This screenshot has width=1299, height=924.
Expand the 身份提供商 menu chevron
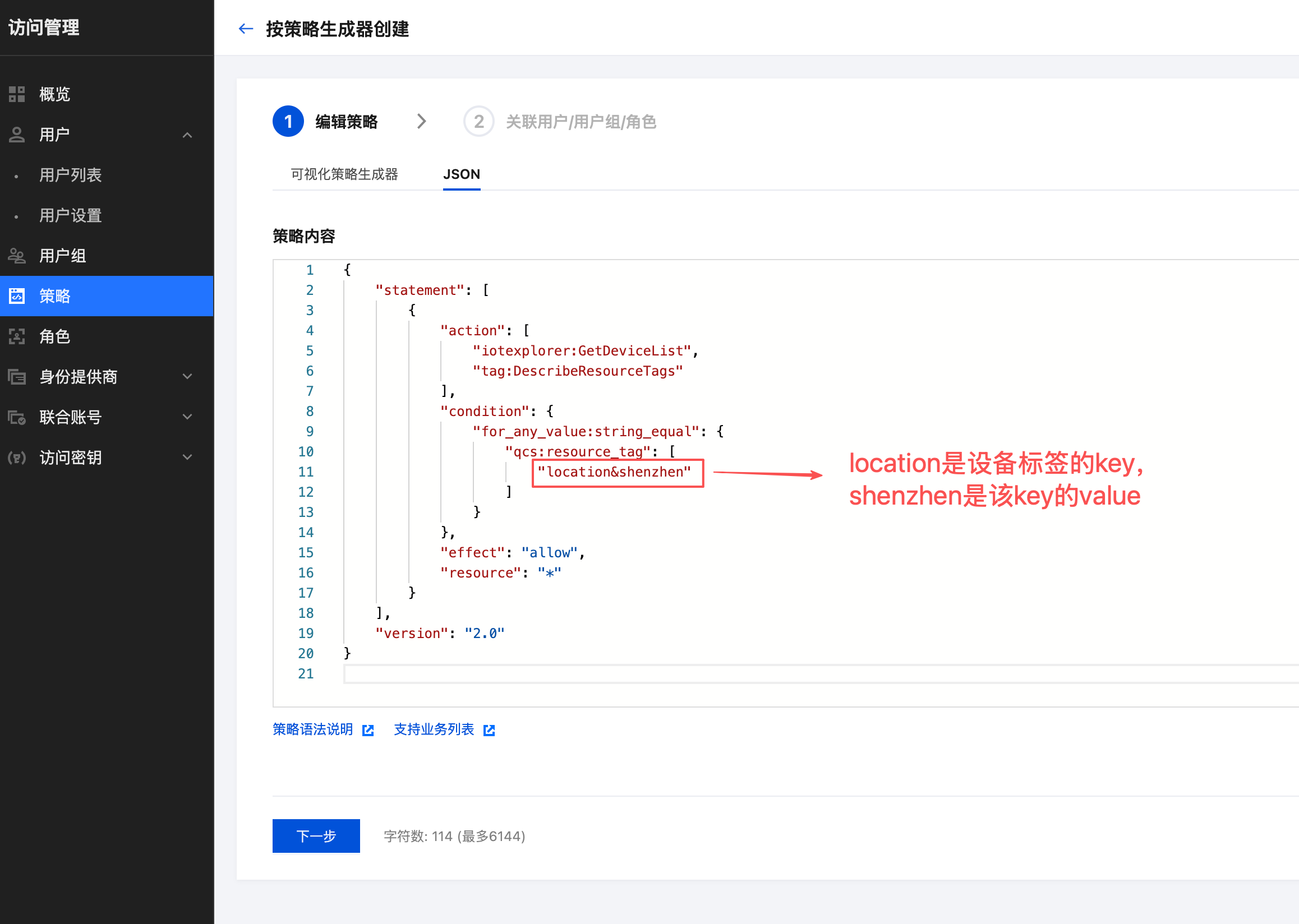[187, 377]
